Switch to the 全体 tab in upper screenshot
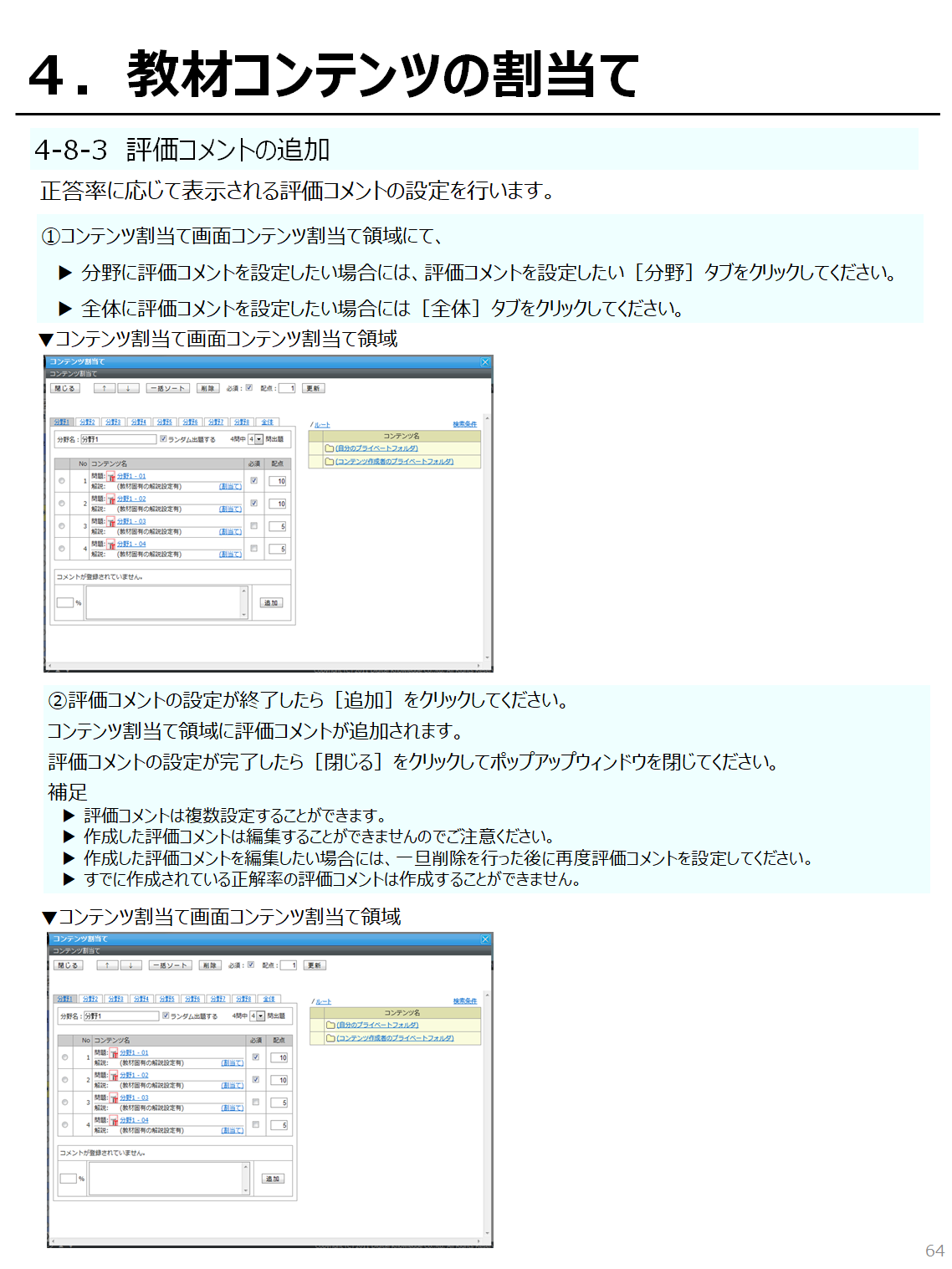952x1269 pixels. (267, 422)
